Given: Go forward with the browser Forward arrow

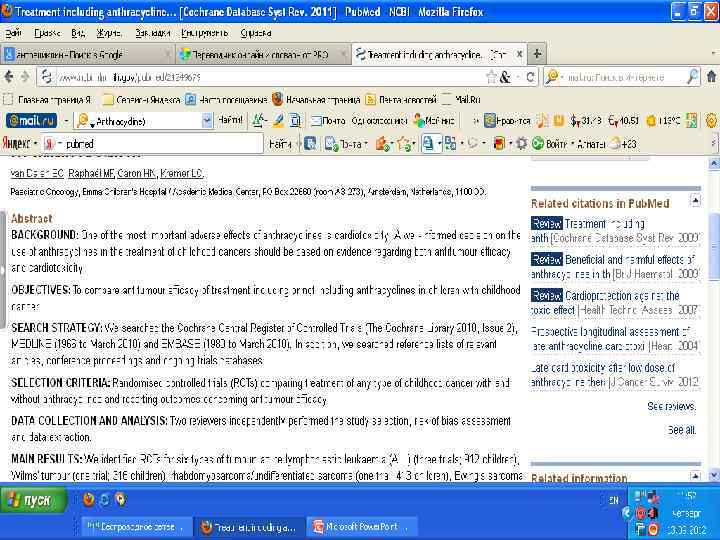Looking at the screenshot, I should point(25,77).
